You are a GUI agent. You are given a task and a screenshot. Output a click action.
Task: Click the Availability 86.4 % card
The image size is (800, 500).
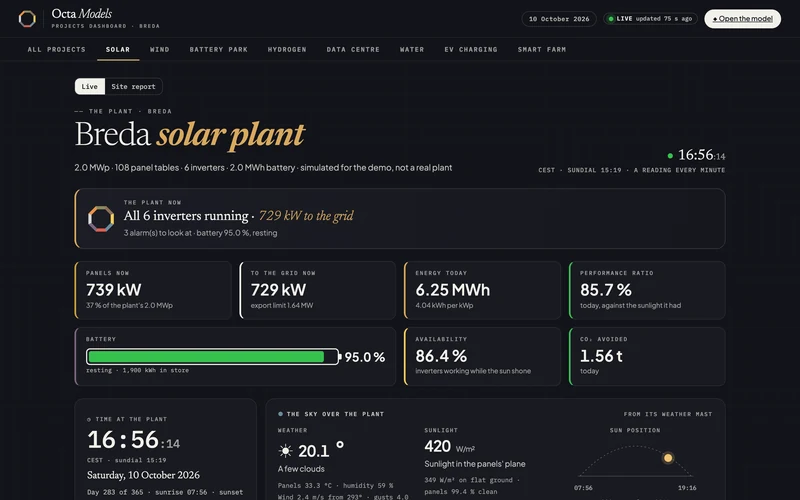tap(482, 357)
